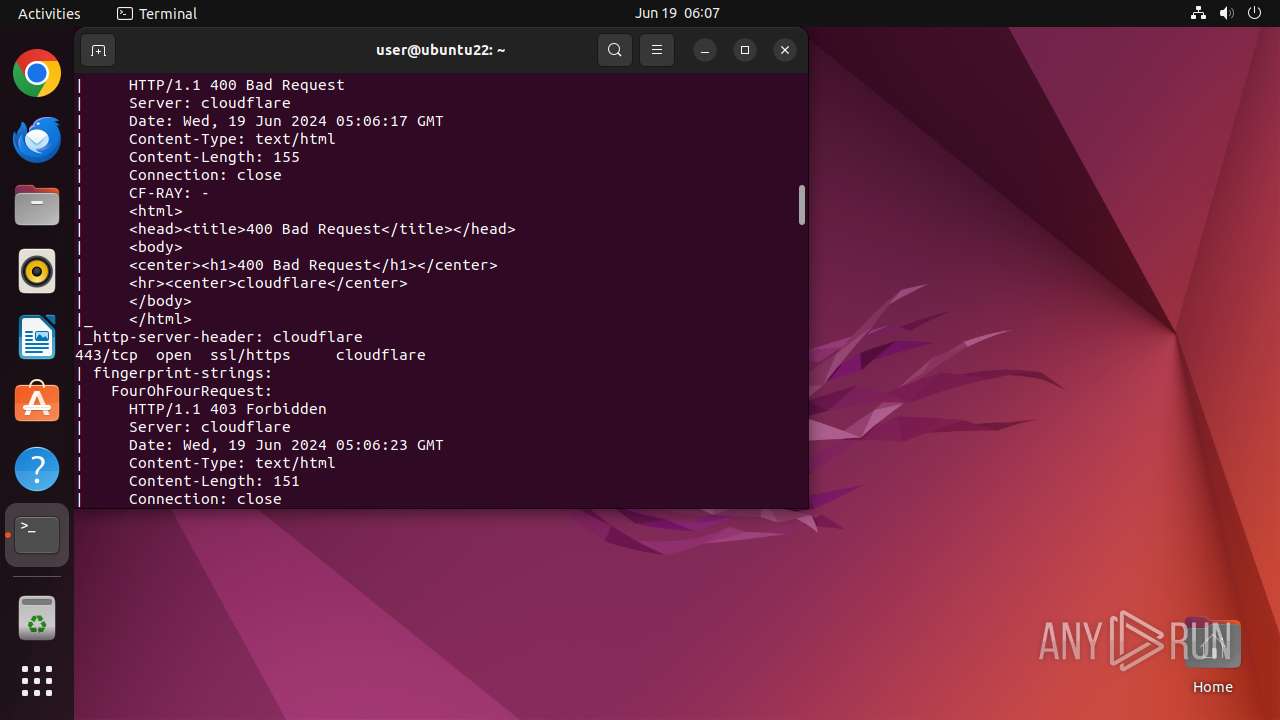Open the terminal search tool
The height and width of the screenshot is (720, 1280).
615,50
